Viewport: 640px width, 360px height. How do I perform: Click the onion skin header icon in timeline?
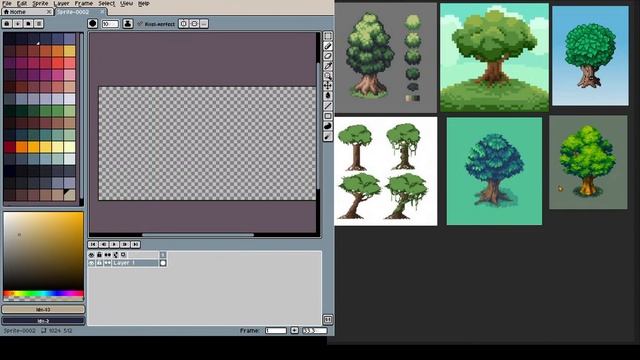click(x=116, y=255)
